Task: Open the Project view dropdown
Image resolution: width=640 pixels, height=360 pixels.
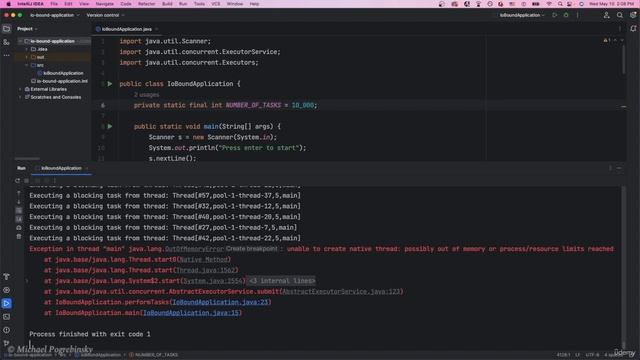Action: tap(27, 29)
